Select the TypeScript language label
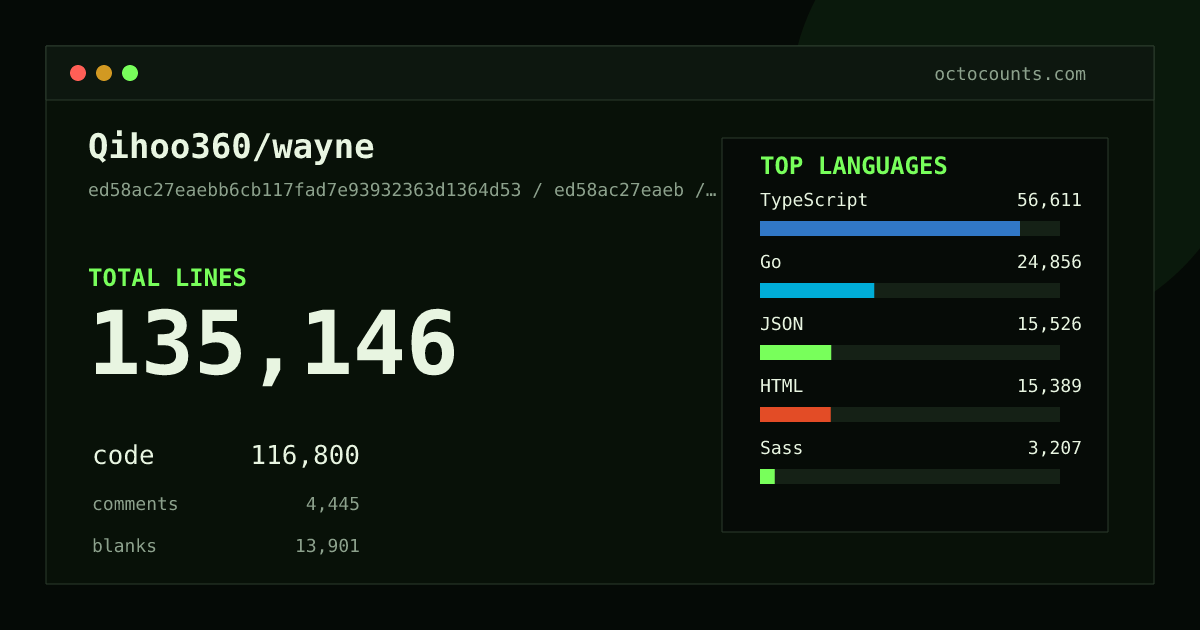1200x630 pixels. 814,200
